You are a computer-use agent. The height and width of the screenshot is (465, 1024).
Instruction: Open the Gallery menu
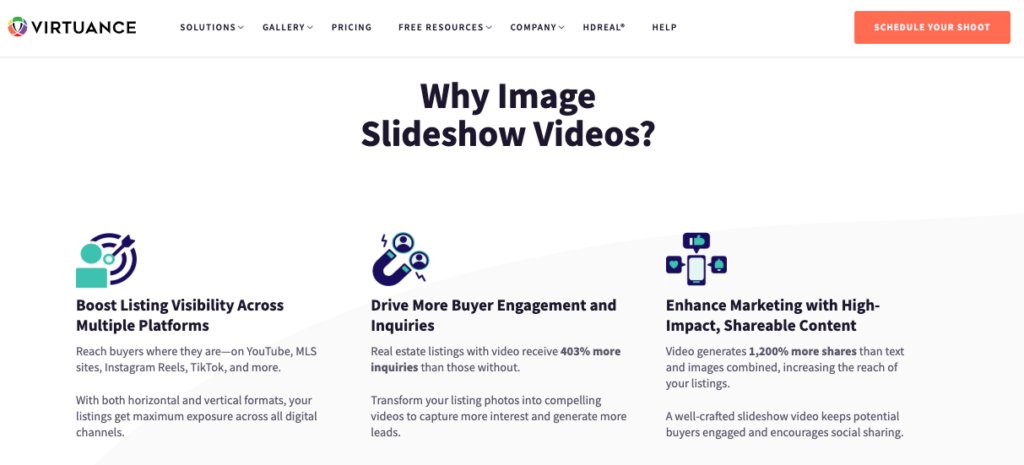(x=283, y=27)
